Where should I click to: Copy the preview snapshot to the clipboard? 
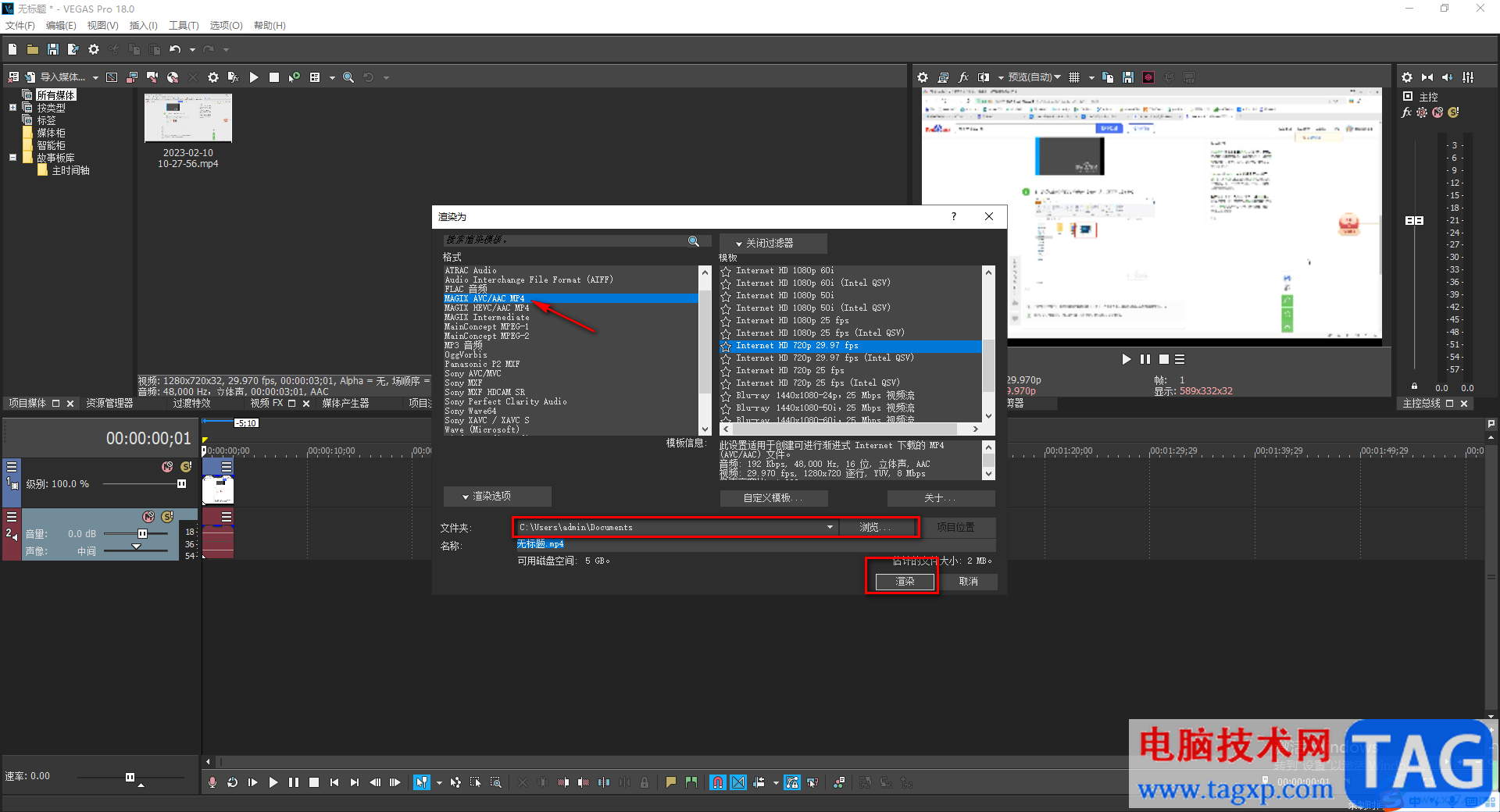click(1108, 77)
